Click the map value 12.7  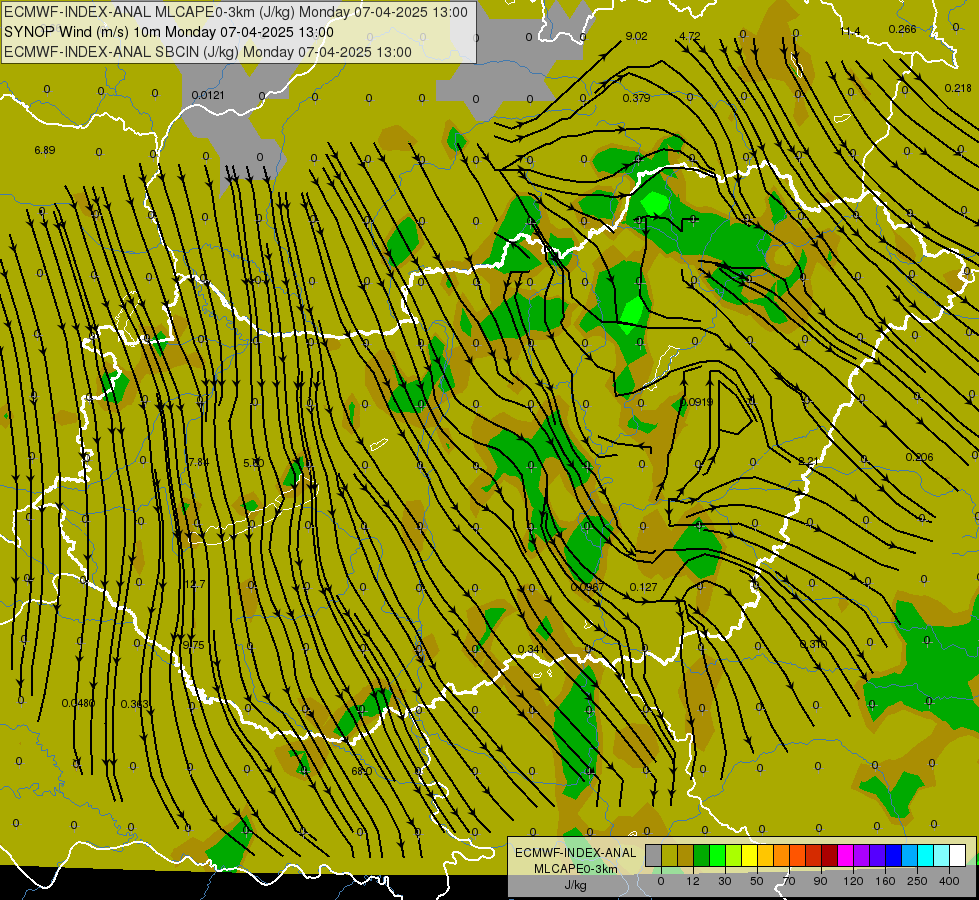(x=195, y=584)
